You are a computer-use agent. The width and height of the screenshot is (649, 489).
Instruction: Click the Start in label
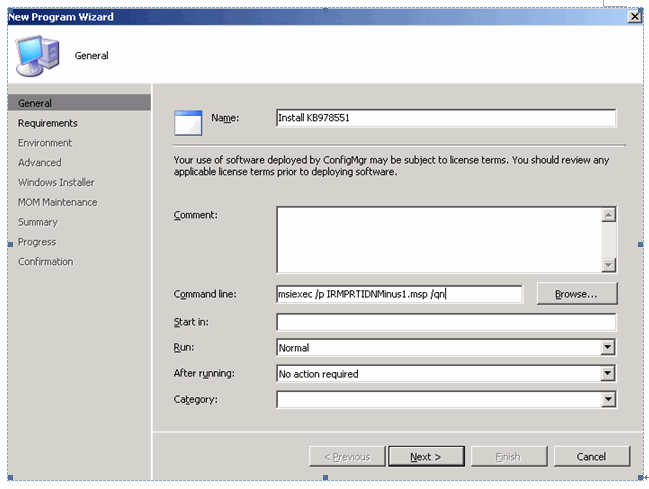(x=191, y=322)
